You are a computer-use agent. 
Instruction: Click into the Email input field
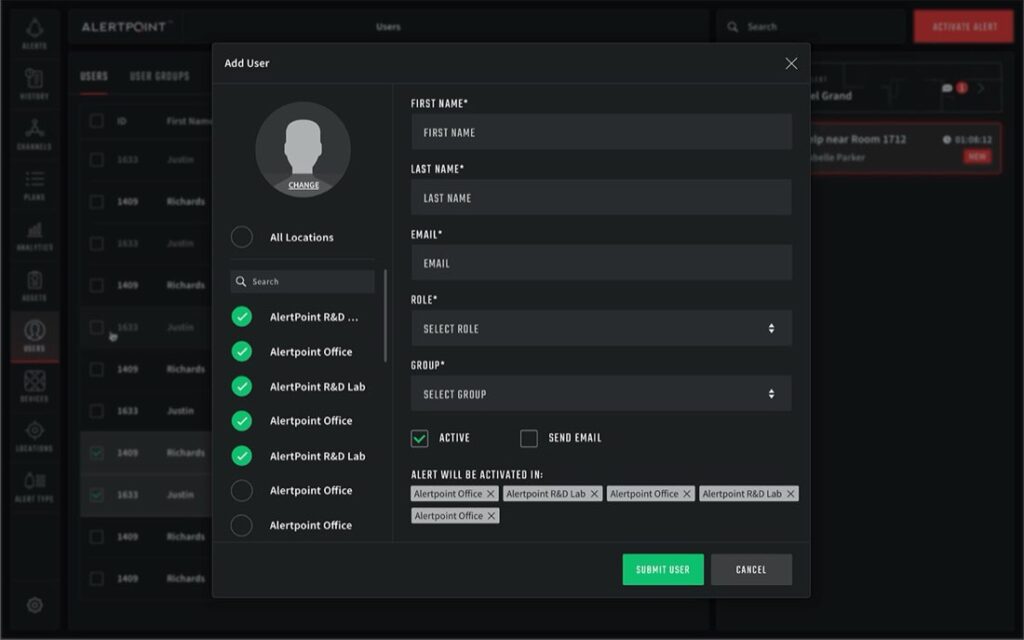pos(601,263)
